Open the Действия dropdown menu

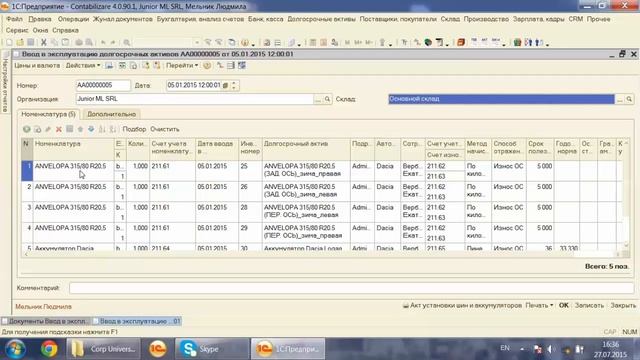(83, 66)
